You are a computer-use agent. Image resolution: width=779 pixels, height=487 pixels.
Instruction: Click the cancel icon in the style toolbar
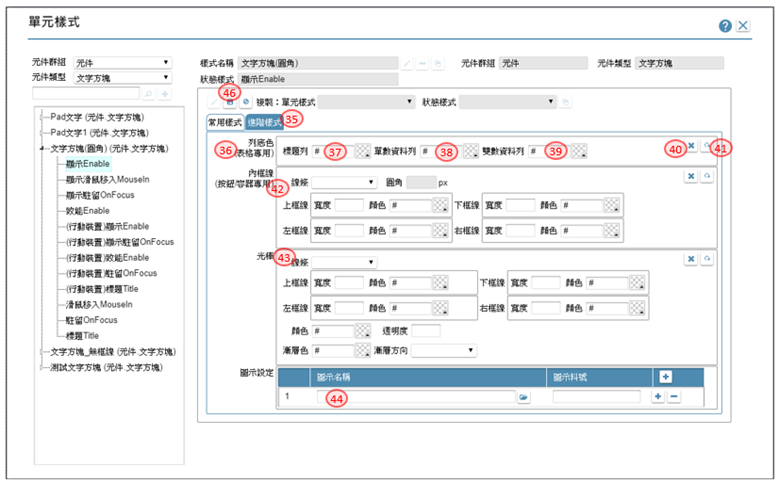point(245,102)
